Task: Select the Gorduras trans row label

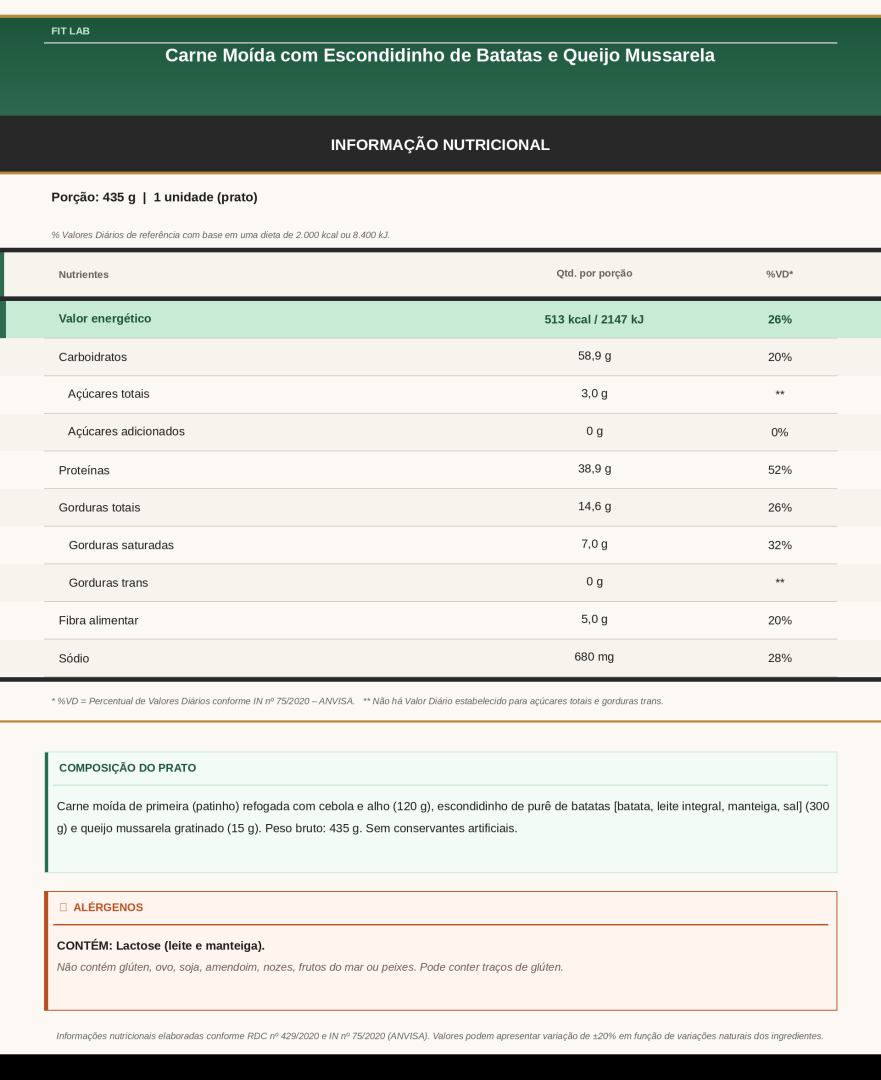Action: (x=108, y=583)
